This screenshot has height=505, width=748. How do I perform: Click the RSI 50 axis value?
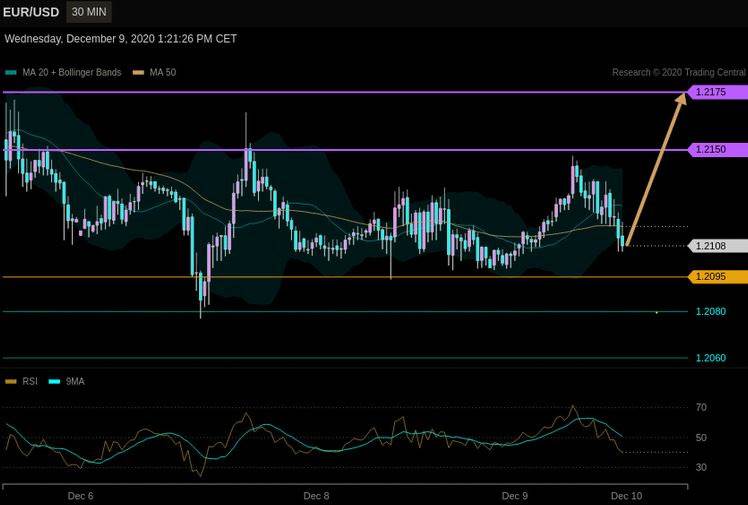click(x=701, y=438)
